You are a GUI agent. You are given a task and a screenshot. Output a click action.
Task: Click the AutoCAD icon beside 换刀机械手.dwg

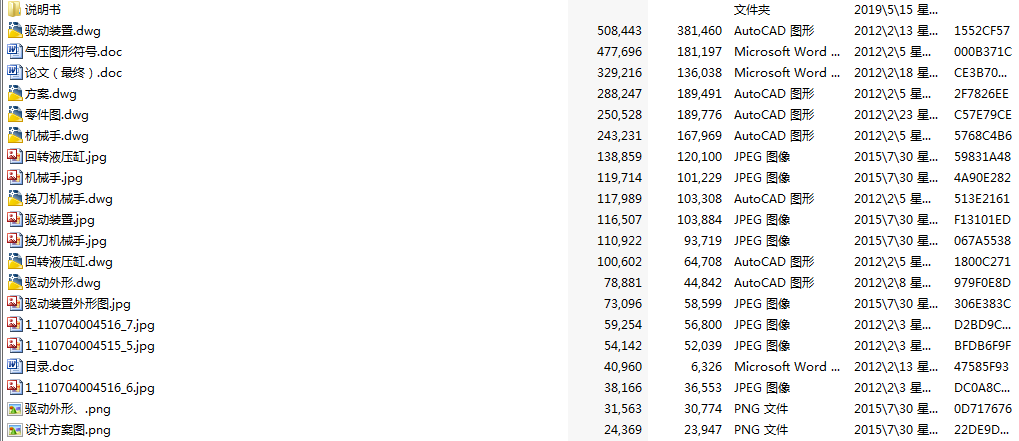pos(14,198)
